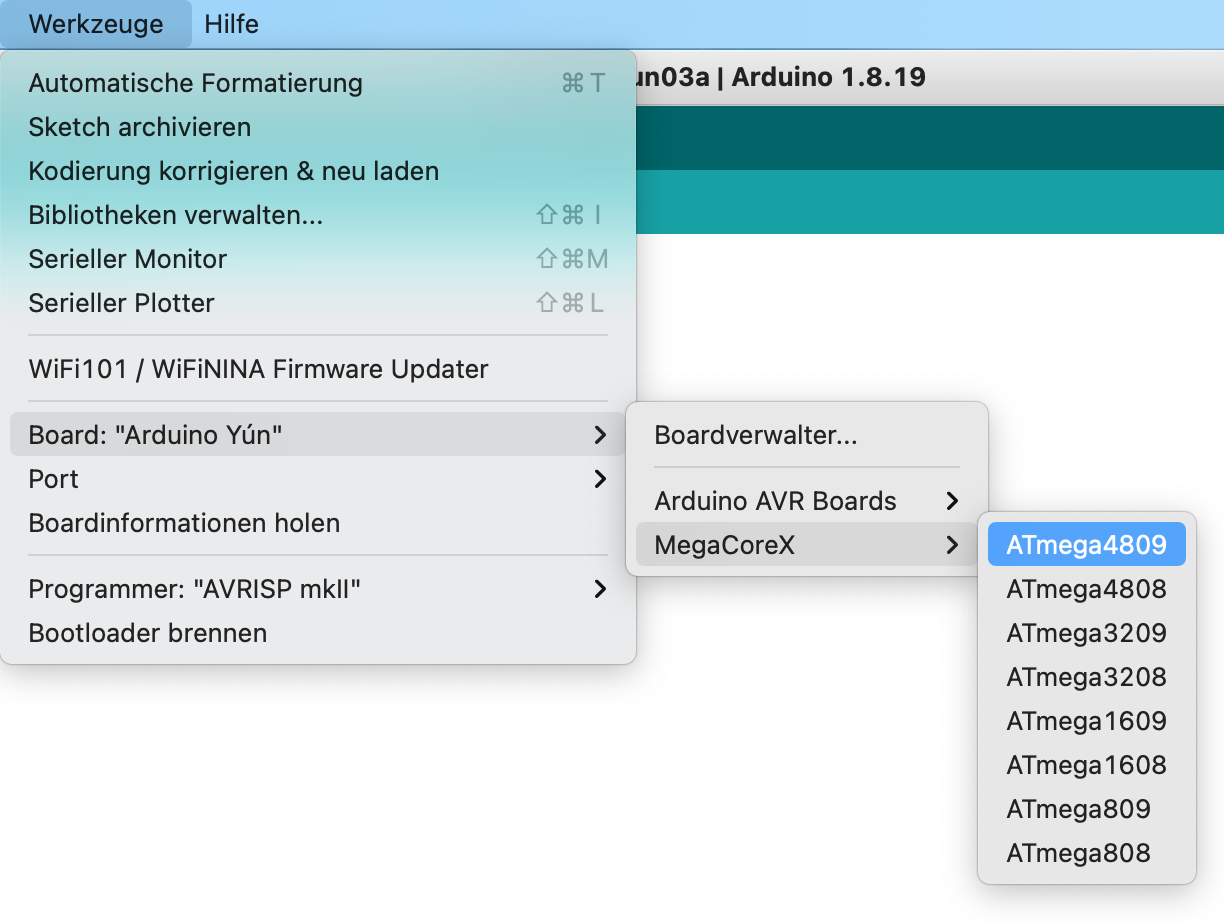Select the ATmega1609 board
Screen dimensions: 1224x922
pyautogui.click(x=1087, y=721)
